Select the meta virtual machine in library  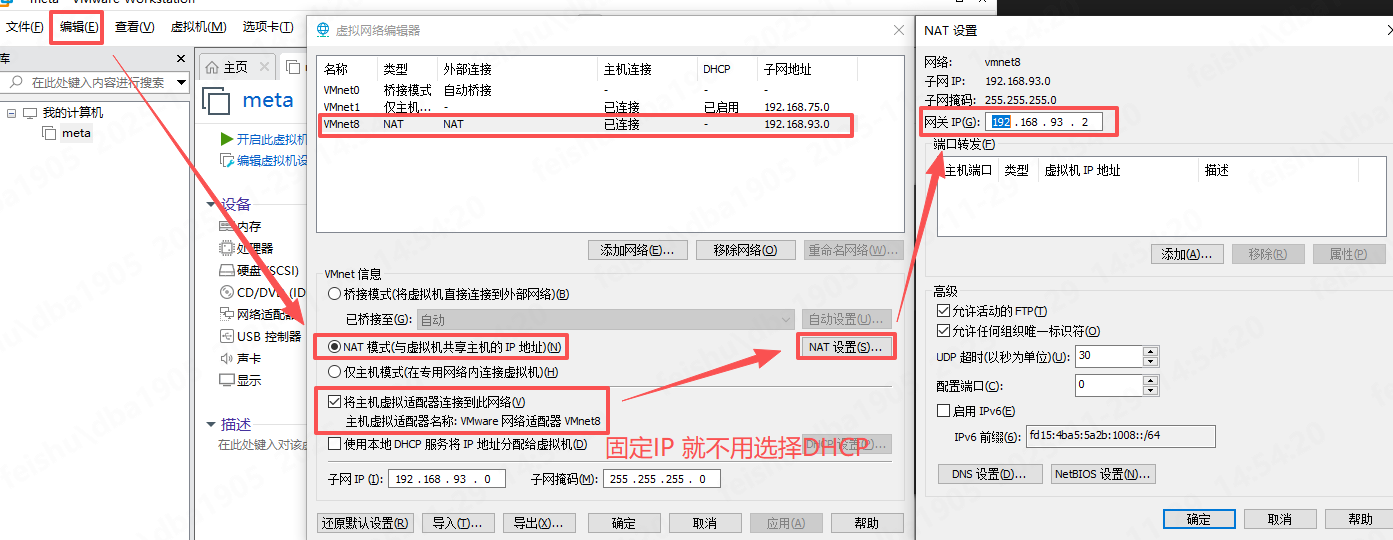coord(76,133)
